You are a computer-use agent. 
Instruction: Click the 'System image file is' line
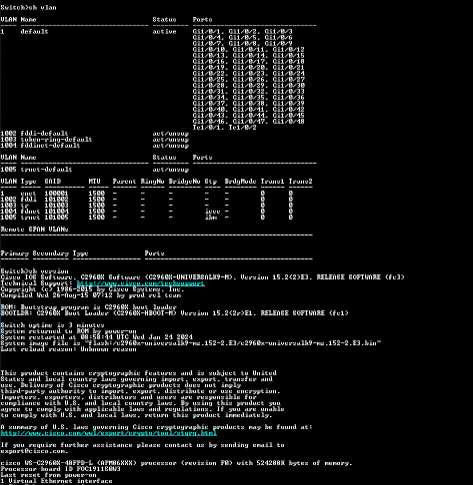pos(190,343)
